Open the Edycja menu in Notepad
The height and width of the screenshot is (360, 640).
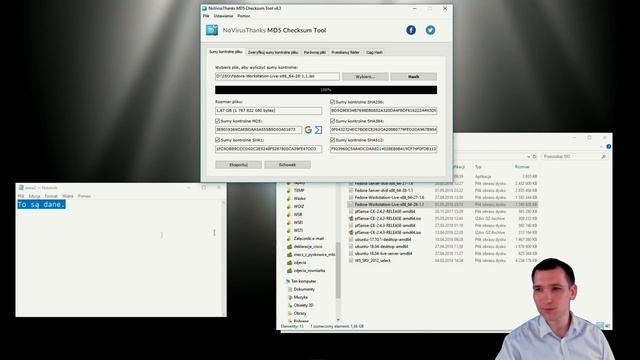click(34, 196)
